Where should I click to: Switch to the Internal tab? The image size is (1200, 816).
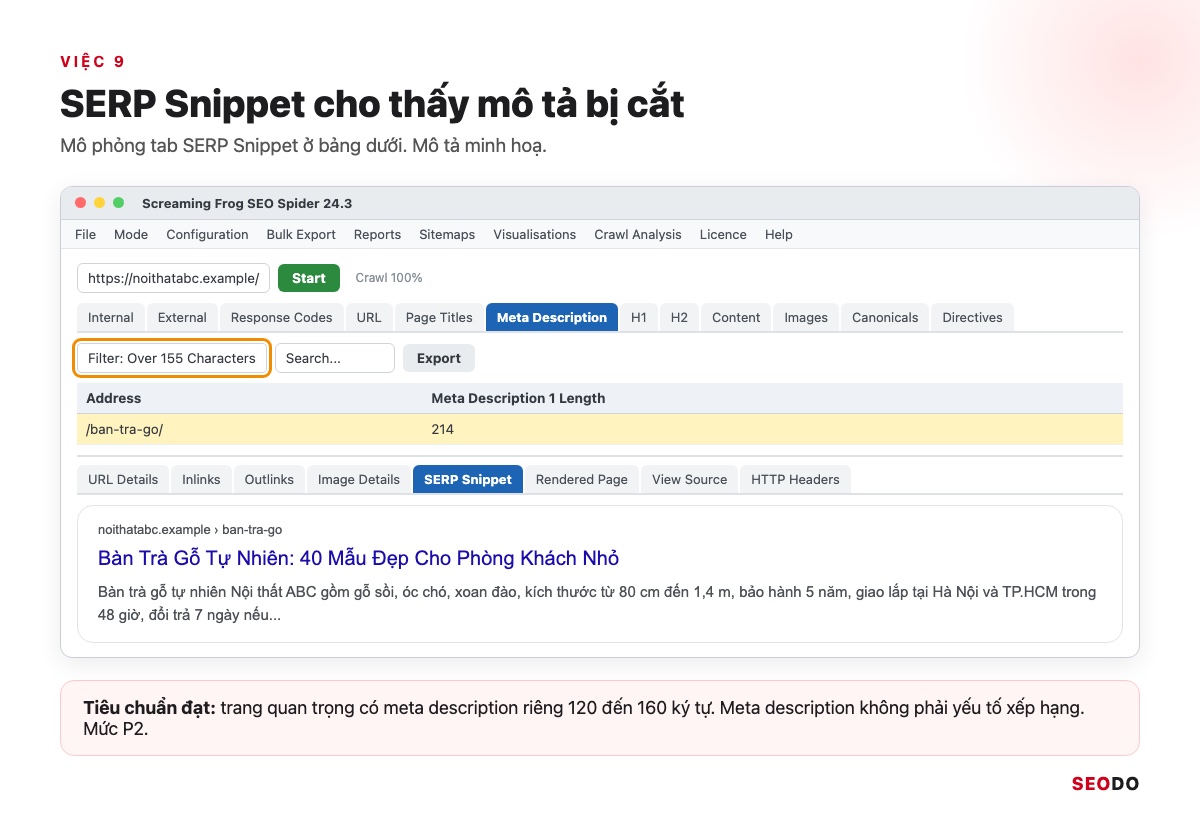(x=111, y=317)
